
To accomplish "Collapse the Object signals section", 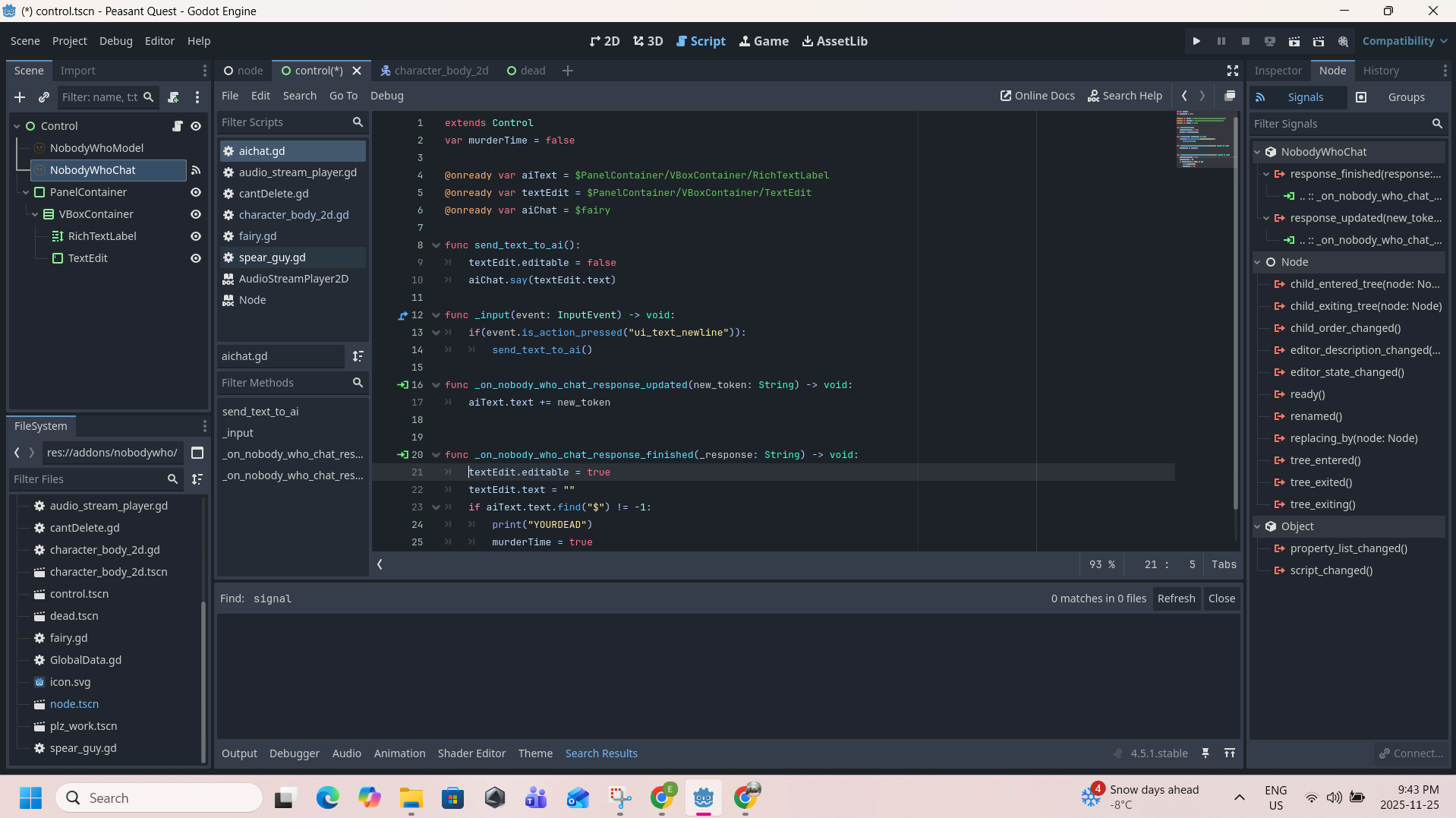I will click(x=1258, y=526).
